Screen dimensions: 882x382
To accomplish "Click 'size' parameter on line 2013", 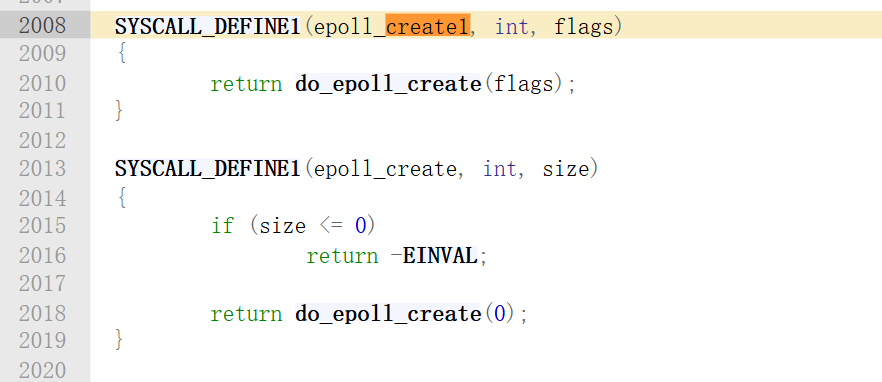I will [x=565, y=169].
